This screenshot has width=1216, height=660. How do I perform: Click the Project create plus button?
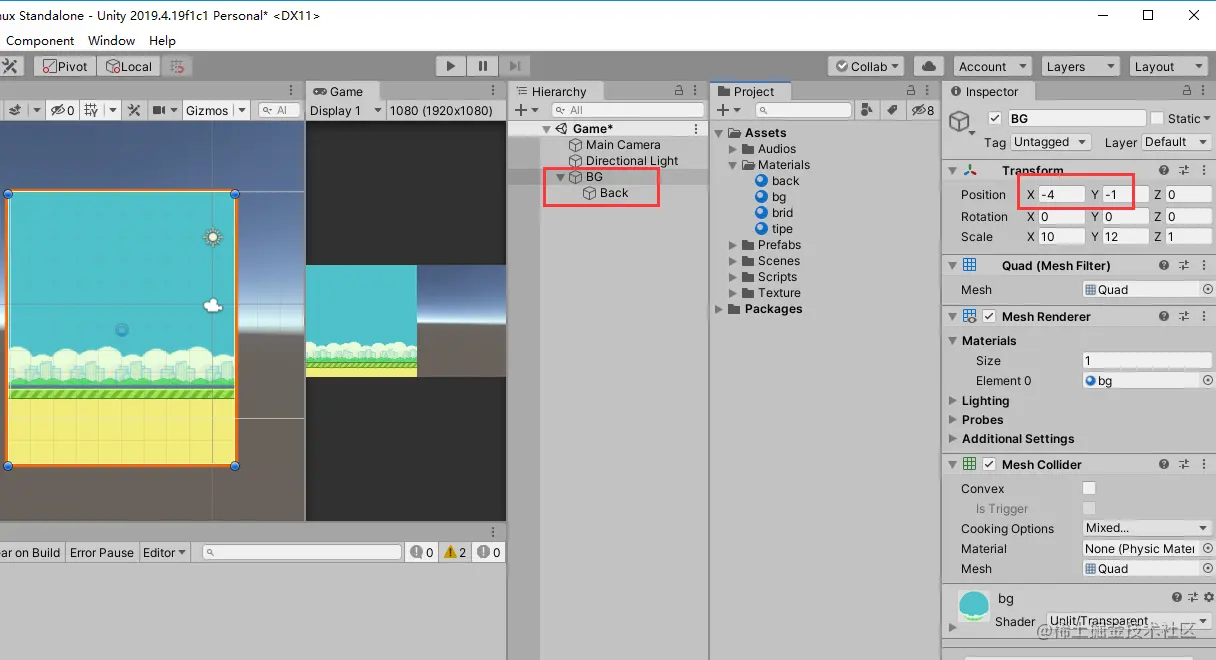coord(728,110)
